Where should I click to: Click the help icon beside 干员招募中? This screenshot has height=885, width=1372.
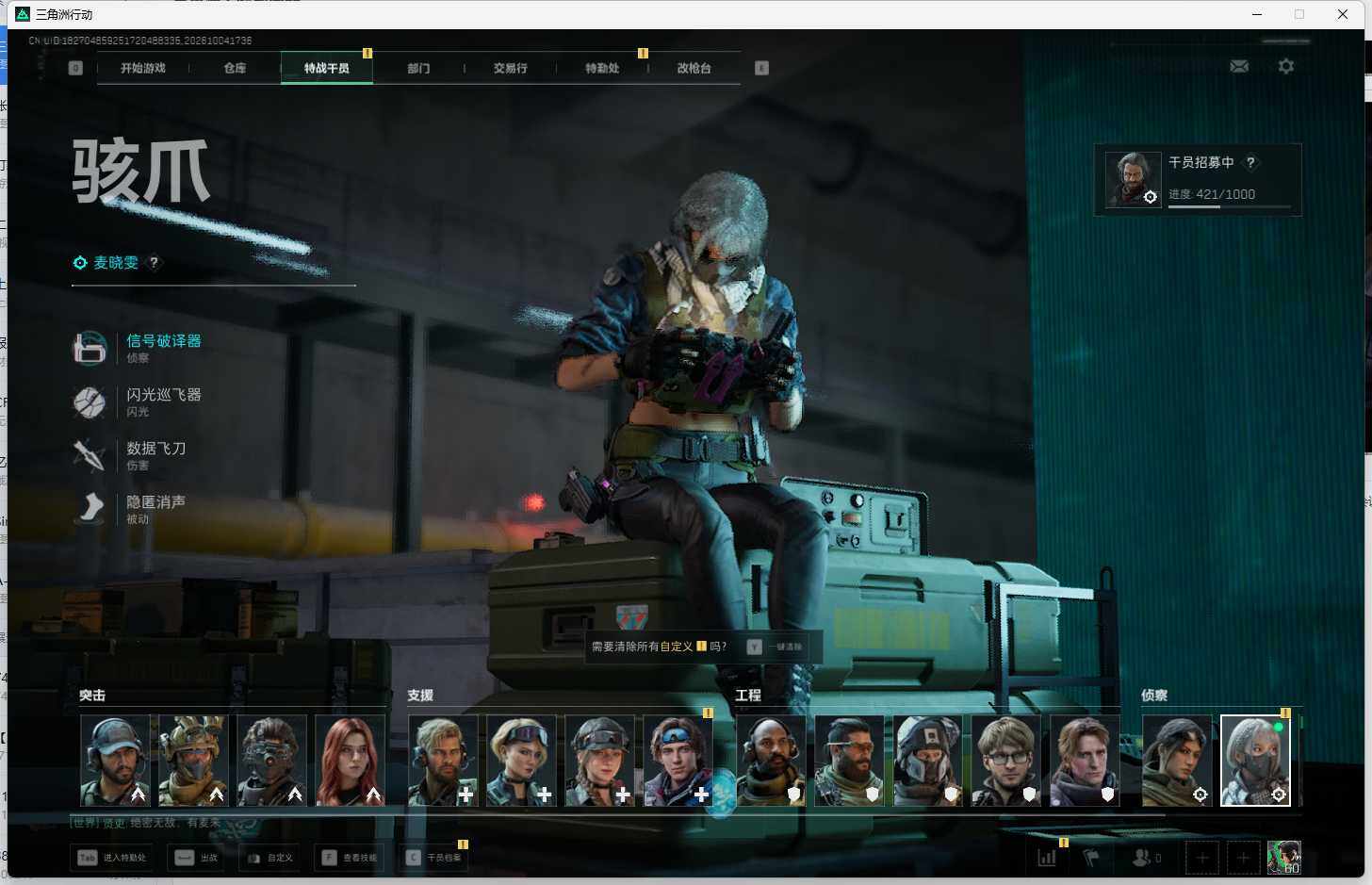click(1250, 162)
